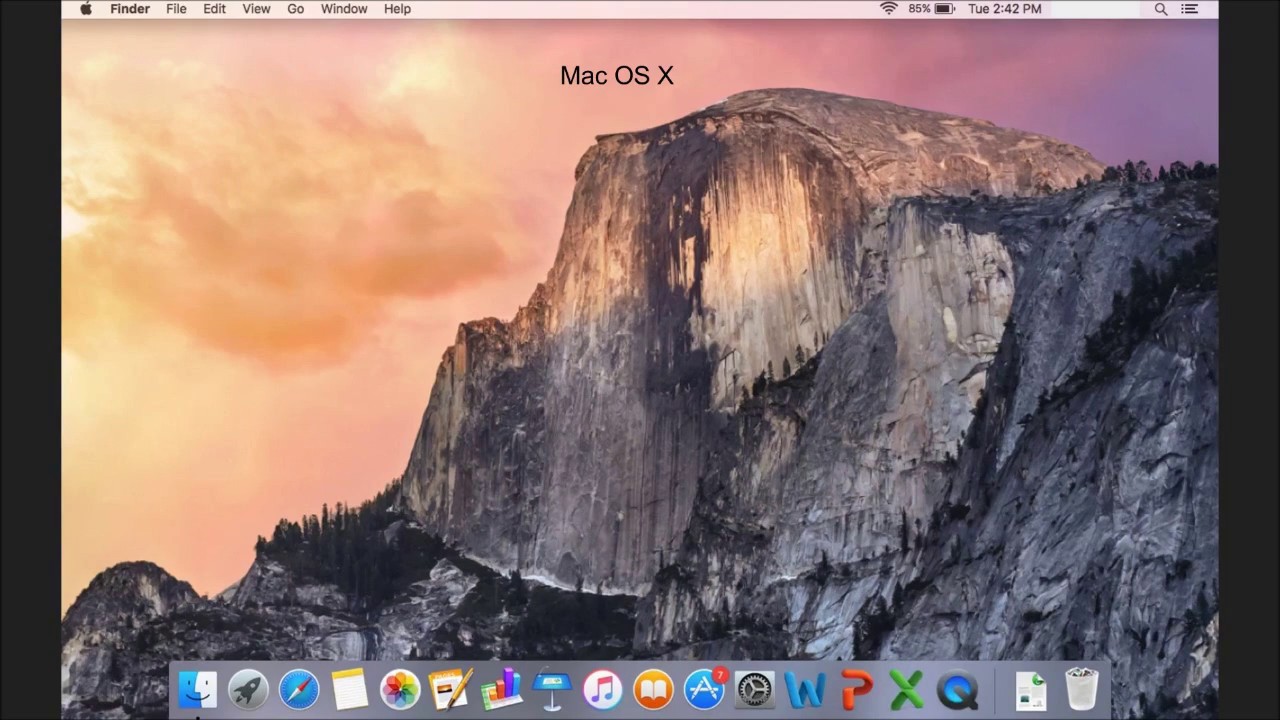Open the Apple menu
The width and height of the screenshot is (1280, 720).
point(86,9)
